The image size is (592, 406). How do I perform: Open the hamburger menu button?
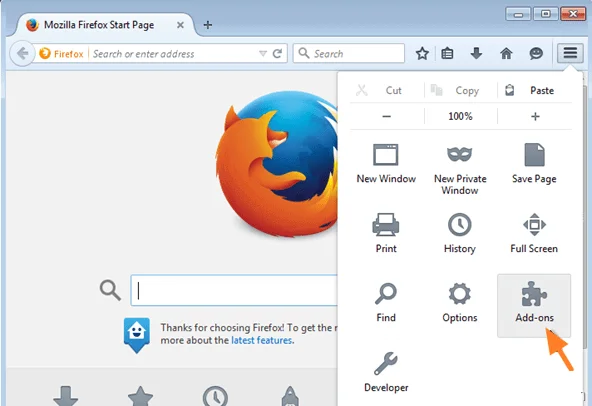tap(570, 53)
